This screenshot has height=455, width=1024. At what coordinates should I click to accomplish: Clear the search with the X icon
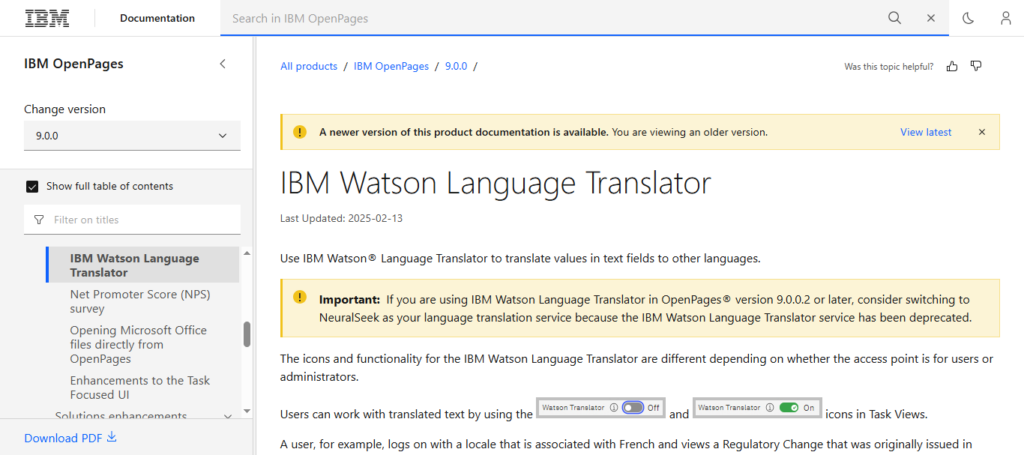point(931,18)
